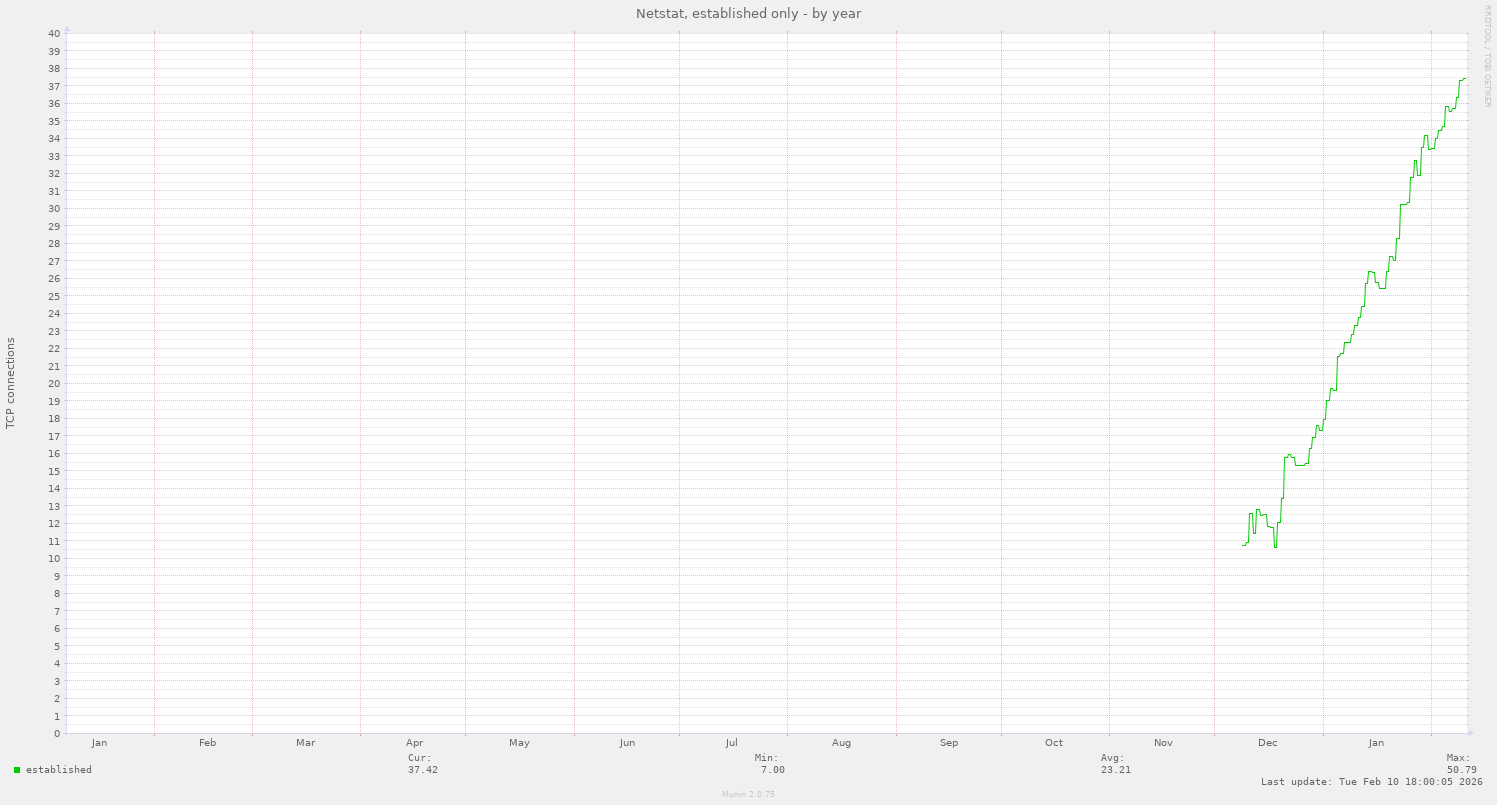Click the vertical RRDTOOL / TOBI OETIKER watermark
This screenshot has height=805, width=1497.
1487,55
